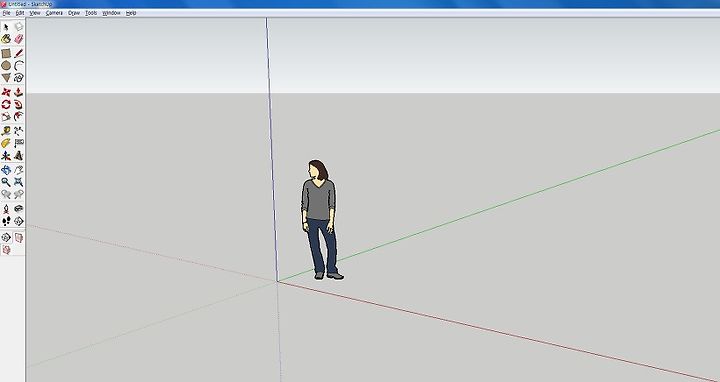Viewport: 720px width, 382px height.
Task: Activate the Zoom magnifier tool
Action: [6, 182]
